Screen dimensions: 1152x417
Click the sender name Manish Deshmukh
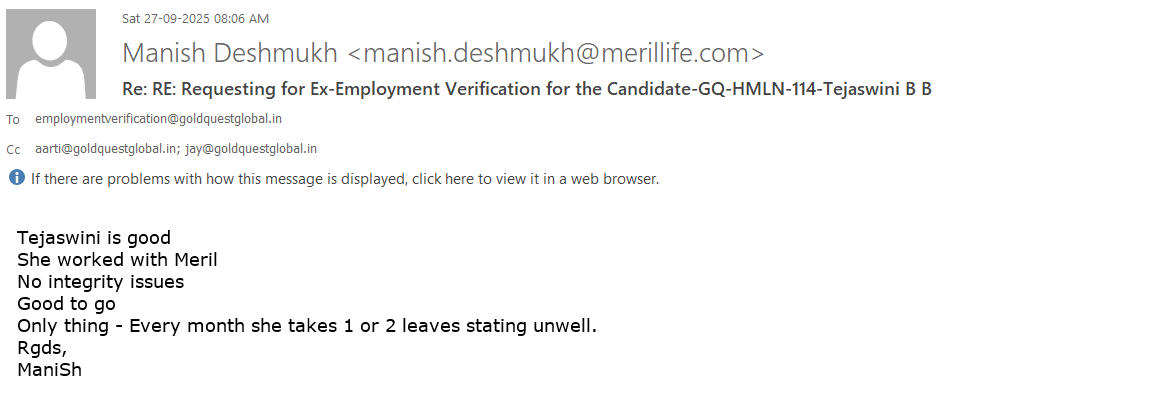(230, 53)
